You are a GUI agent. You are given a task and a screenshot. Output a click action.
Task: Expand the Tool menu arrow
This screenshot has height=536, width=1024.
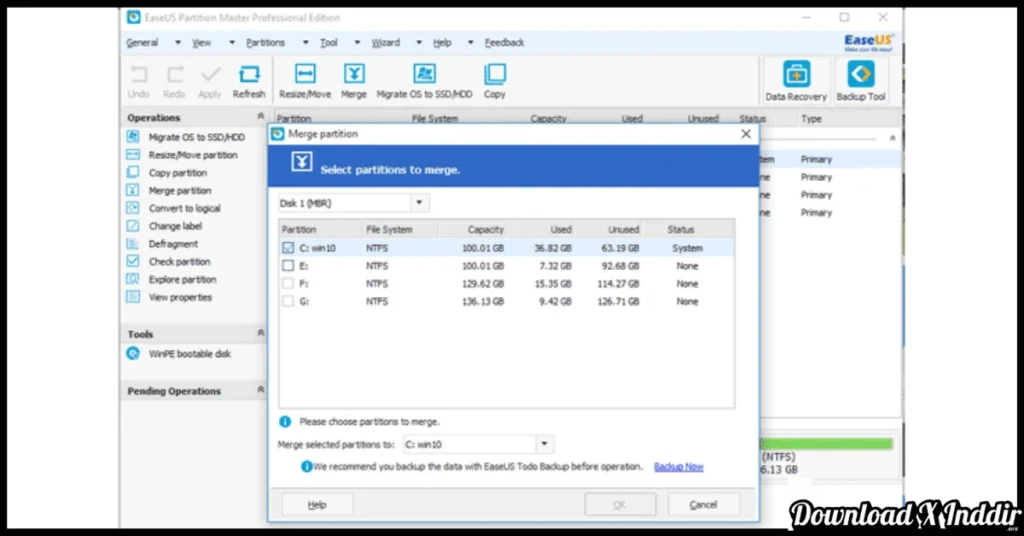[x=357, y=42]
